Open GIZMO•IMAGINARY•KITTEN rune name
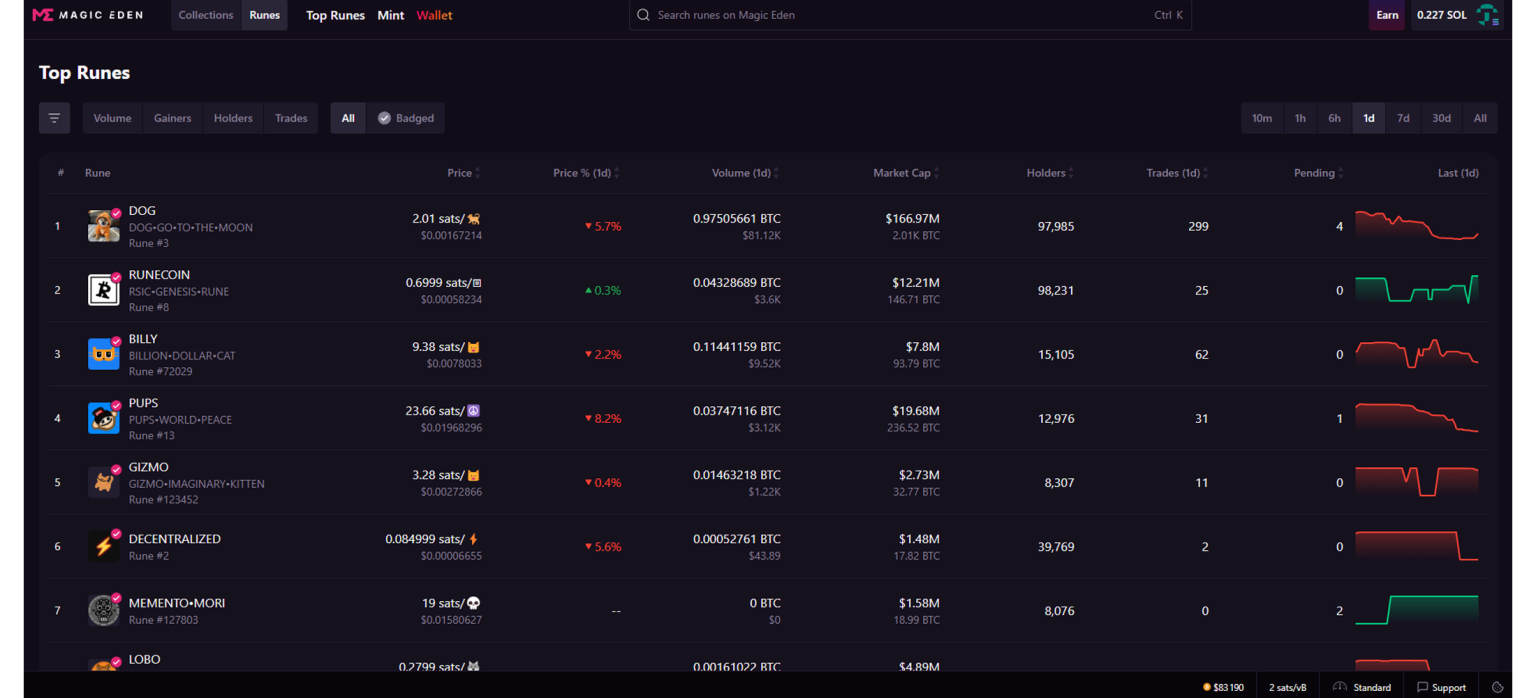This screenshot has height=698, width=1536. coord(197,483)
